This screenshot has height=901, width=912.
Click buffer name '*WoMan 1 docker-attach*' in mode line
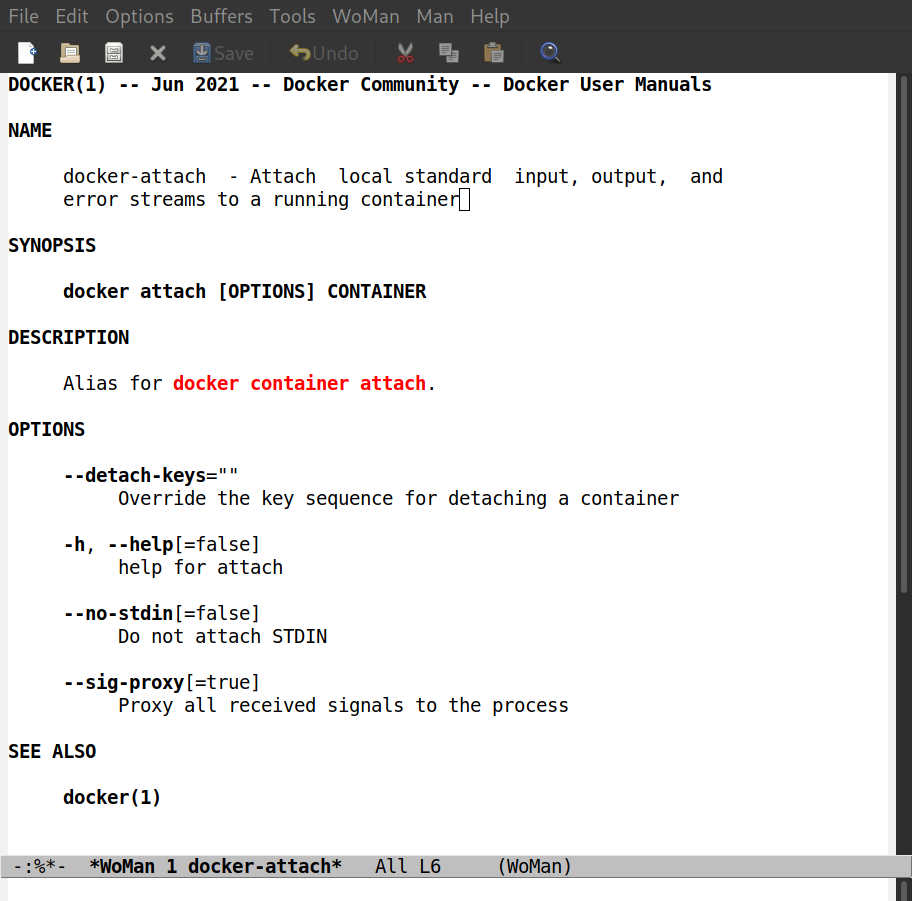click(x=215, y=867)
